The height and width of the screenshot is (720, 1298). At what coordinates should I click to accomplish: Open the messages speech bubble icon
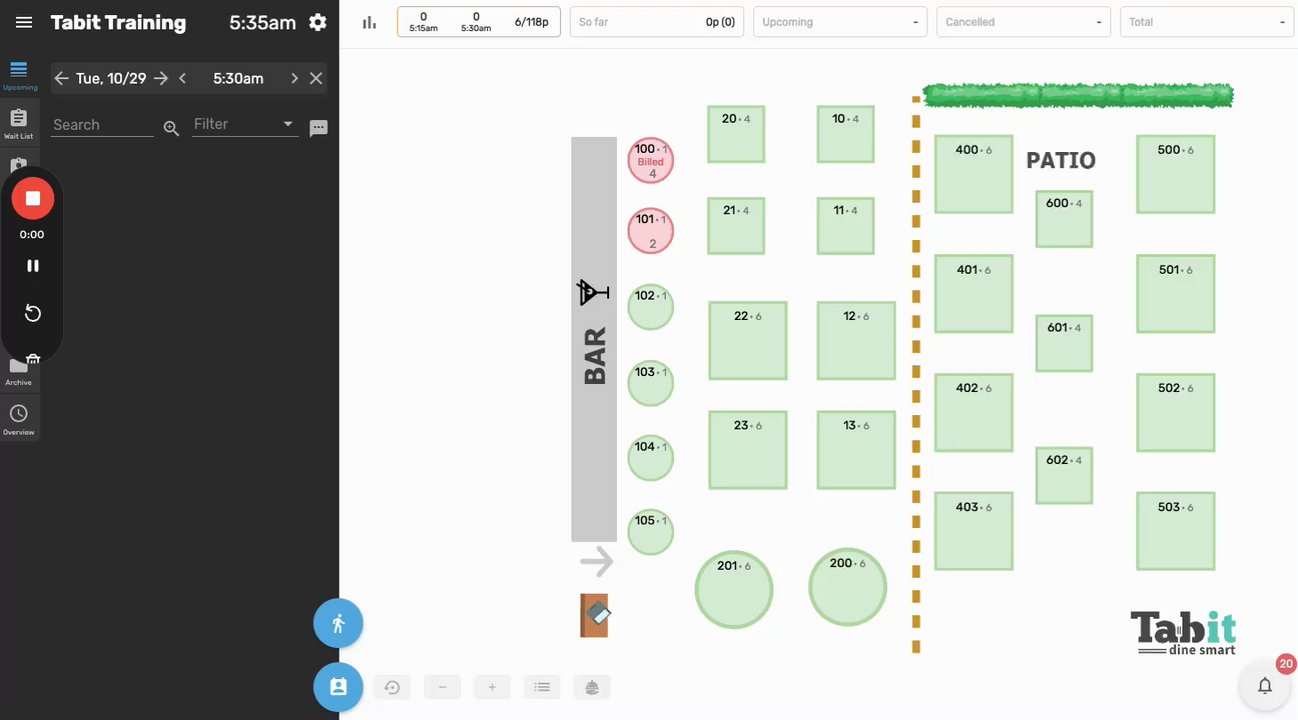click(x=318, y=128)
